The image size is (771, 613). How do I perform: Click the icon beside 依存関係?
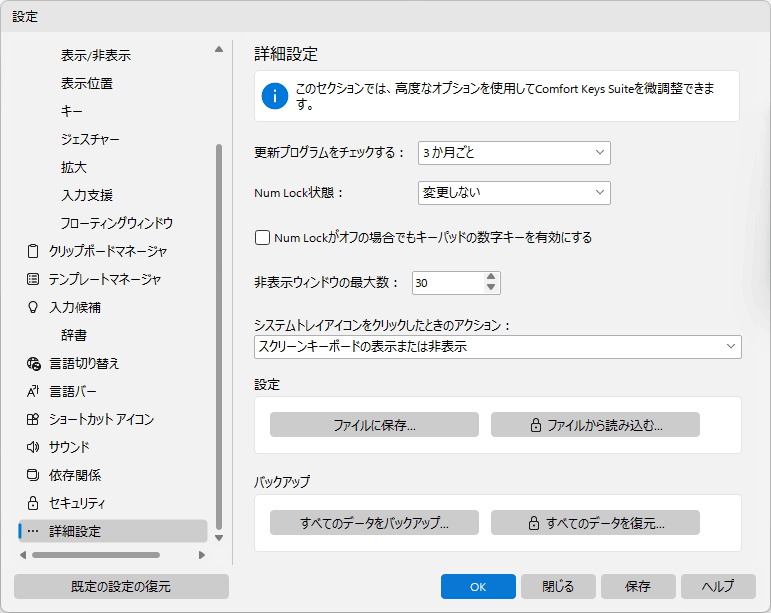coord(33,475)
